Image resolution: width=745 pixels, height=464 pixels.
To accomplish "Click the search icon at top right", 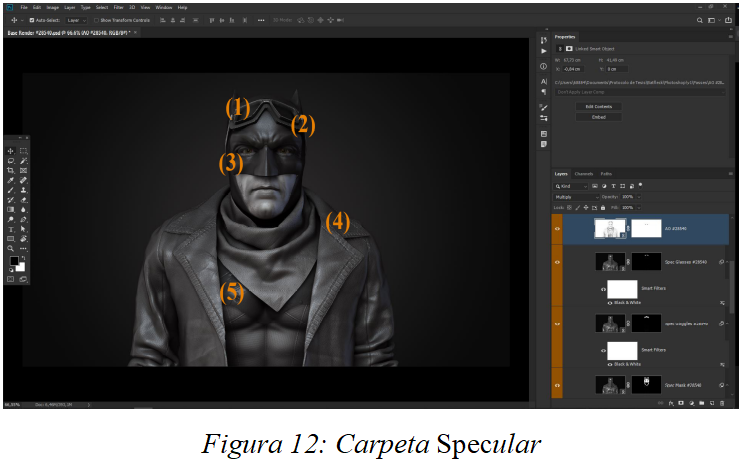I will tap(699, 19).
